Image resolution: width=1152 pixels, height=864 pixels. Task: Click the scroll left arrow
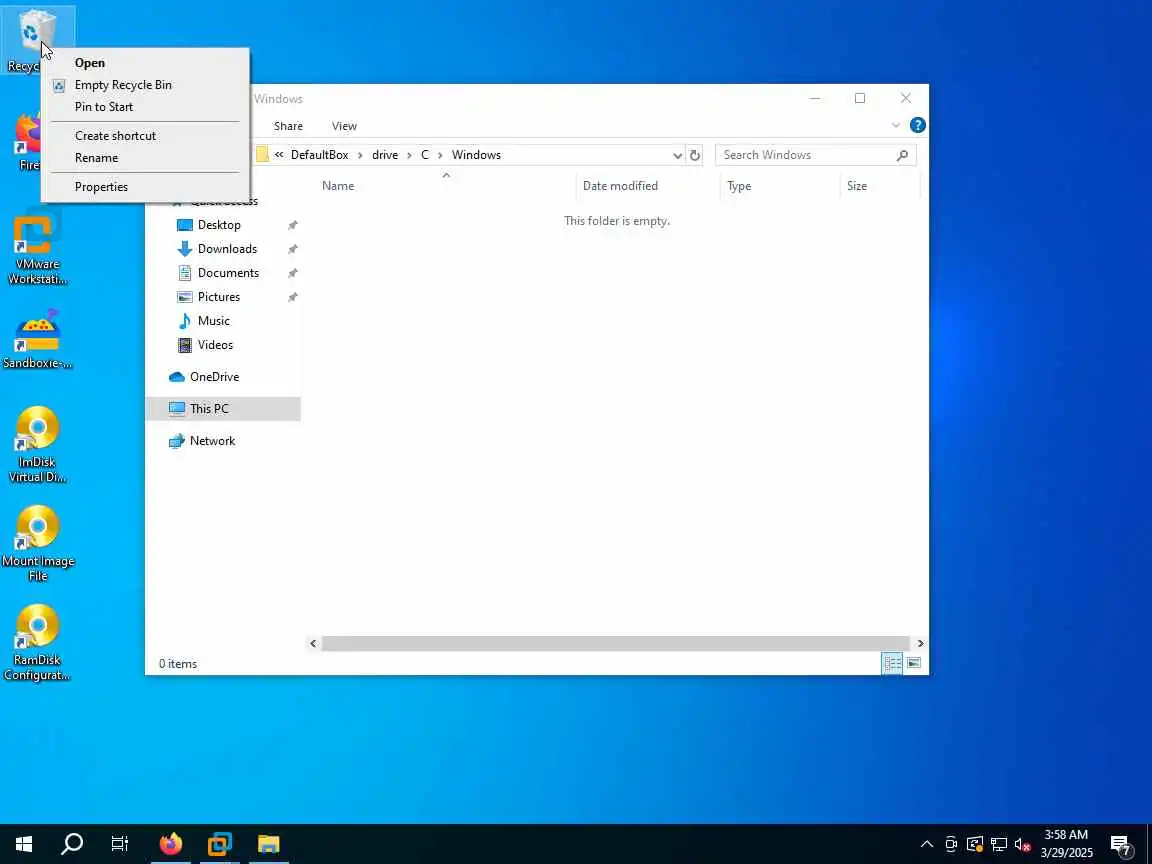(x=313, y=644)
